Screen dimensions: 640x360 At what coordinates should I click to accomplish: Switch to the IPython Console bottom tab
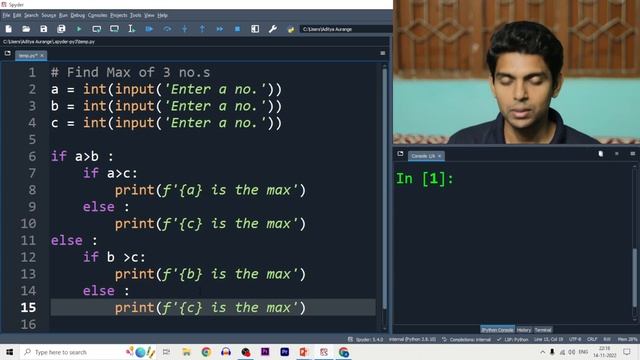pyautogui.click(x=497, y=330)
